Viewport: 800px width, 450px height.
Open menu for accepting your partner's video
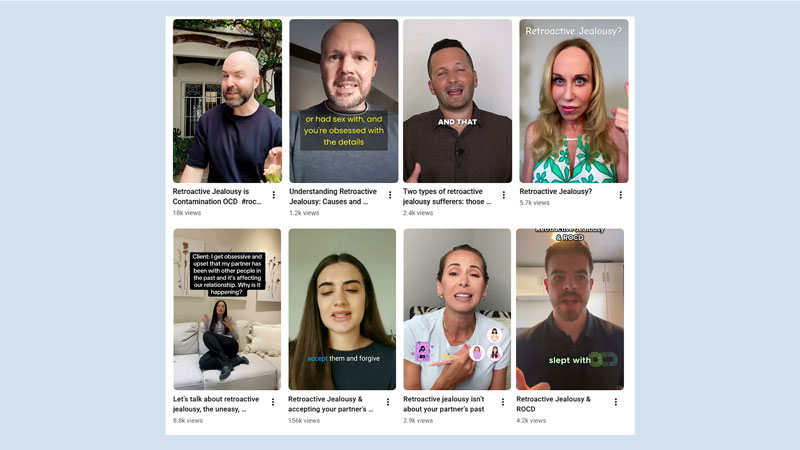(x=388, y=402)
